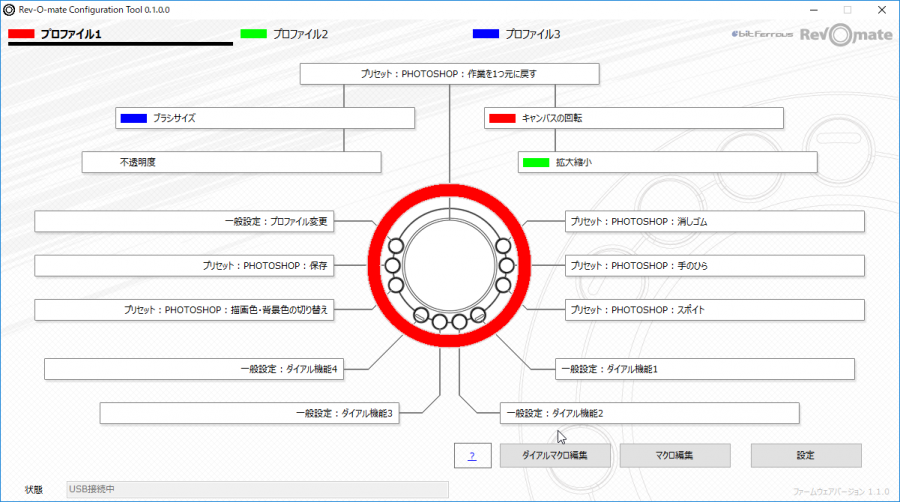The image size is (900, 502).
Task: Click the bit Ferrous logo
Action: coord(762,34)
